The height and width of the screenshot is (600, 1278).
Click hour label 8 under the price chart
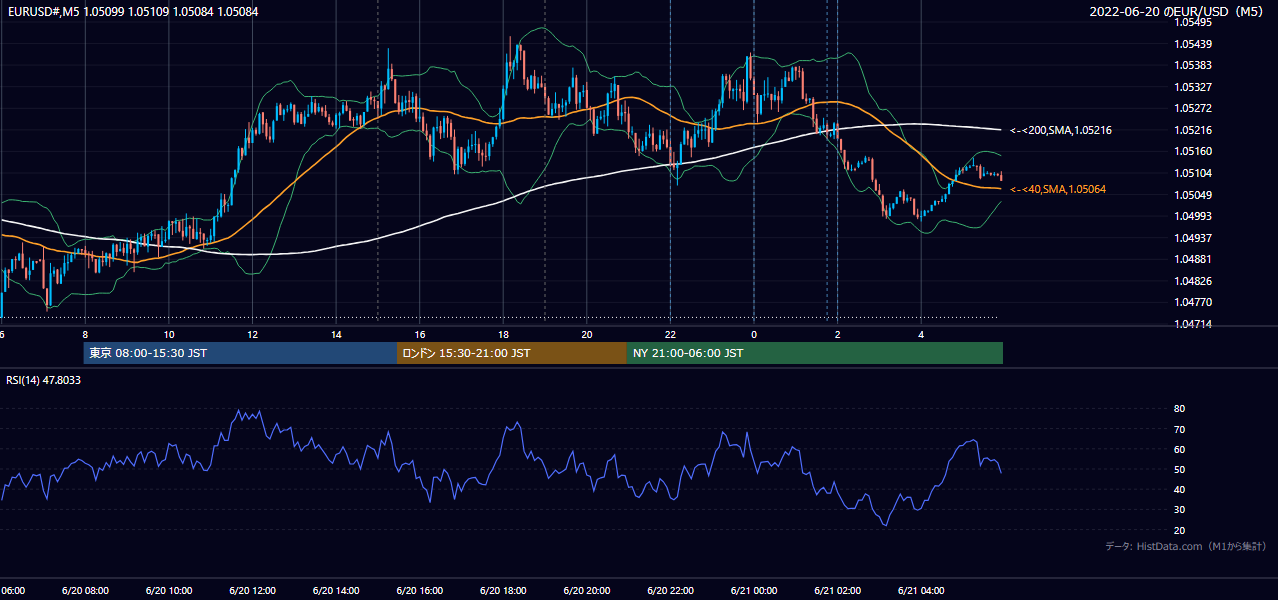(85, 334)
